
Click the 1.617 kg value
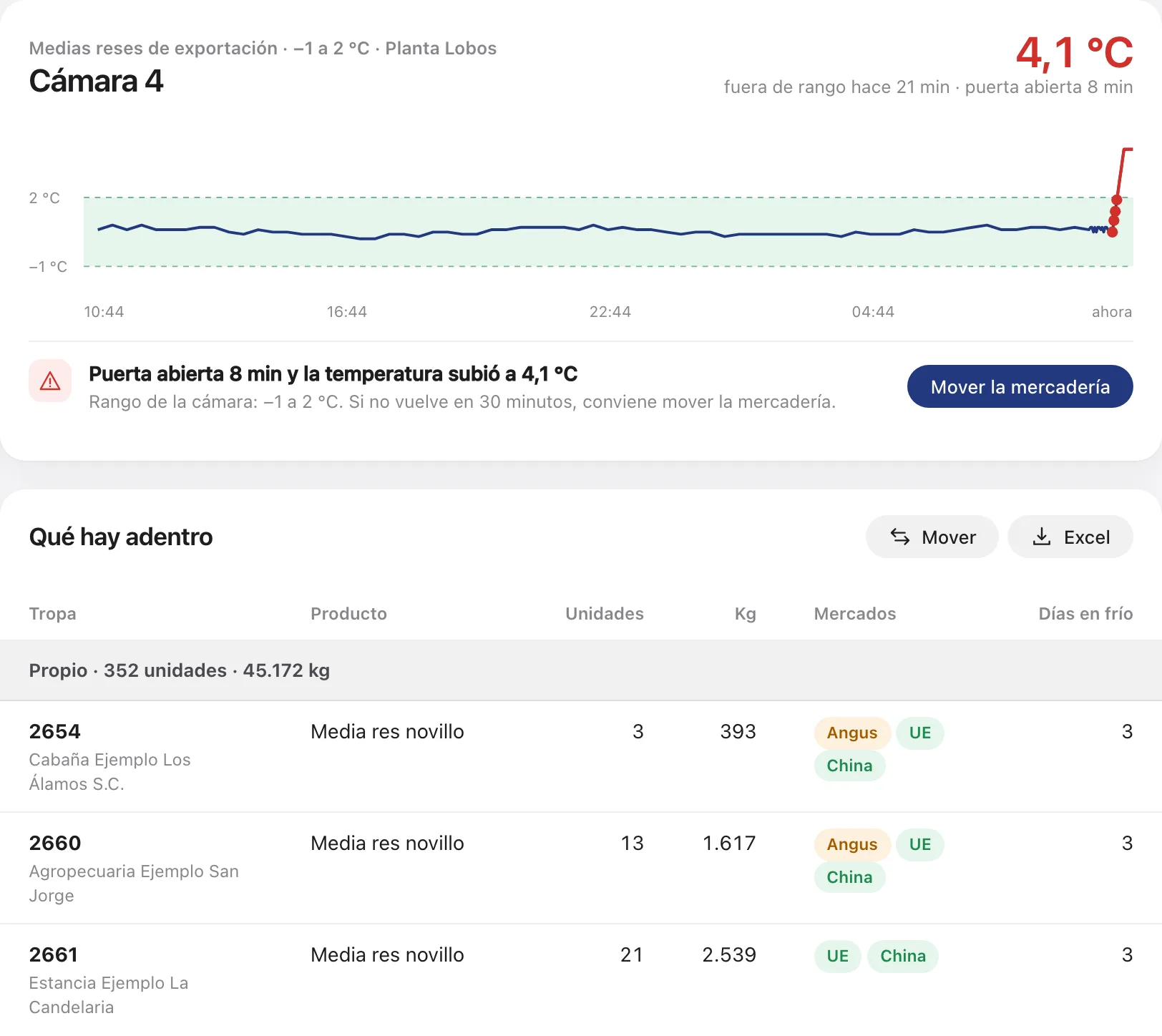pos(729,844)
